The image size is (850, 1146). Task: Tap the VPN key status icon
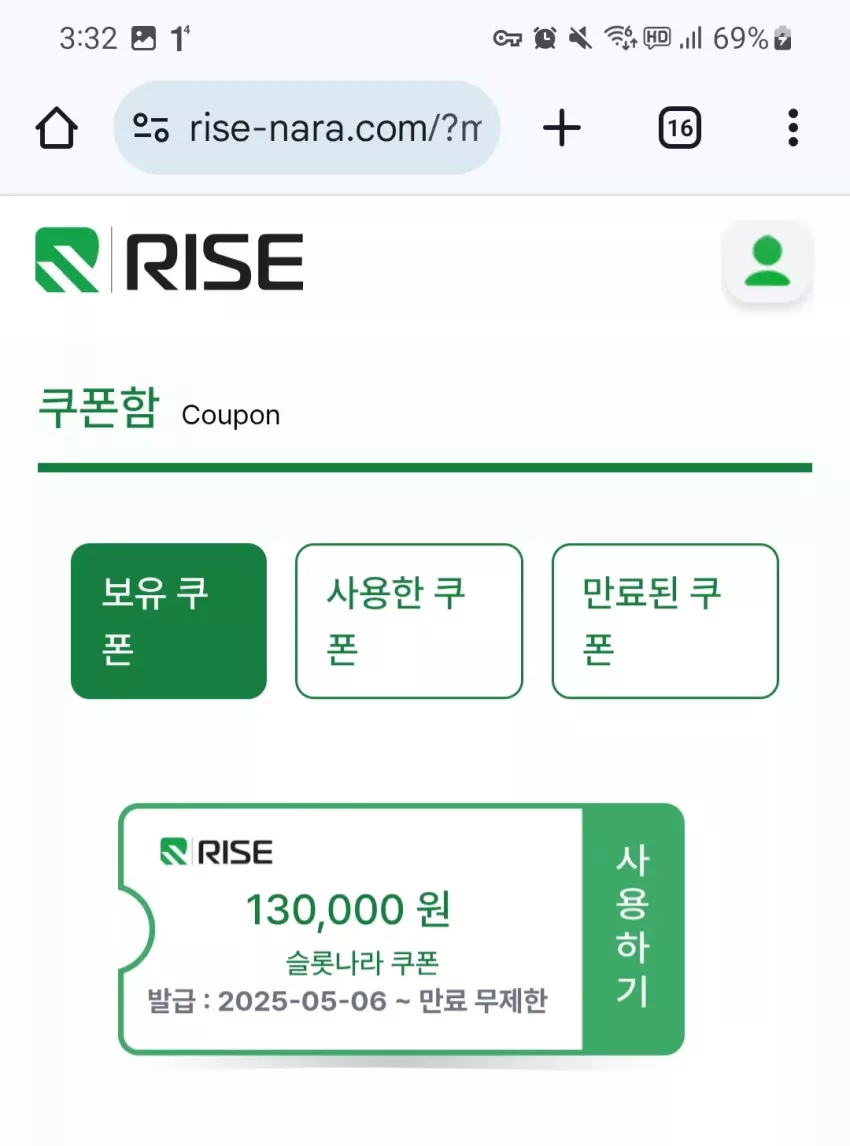point(507,38)
